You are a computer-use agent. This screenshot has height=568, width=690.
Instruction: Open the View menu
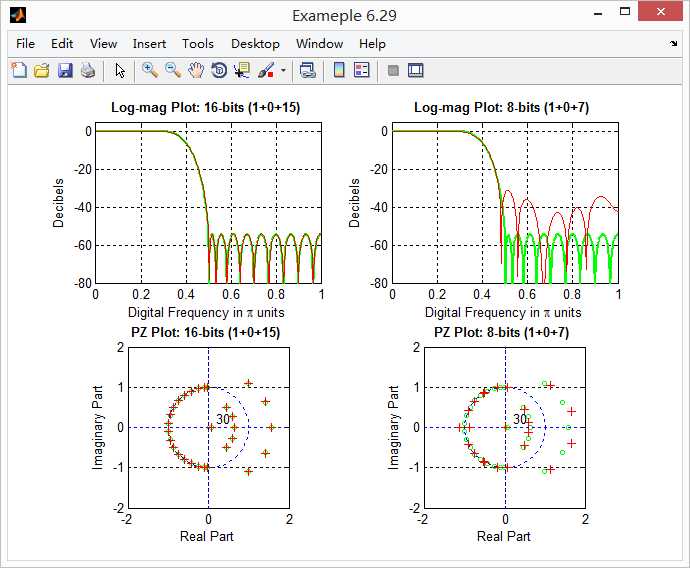coord(103,44)
